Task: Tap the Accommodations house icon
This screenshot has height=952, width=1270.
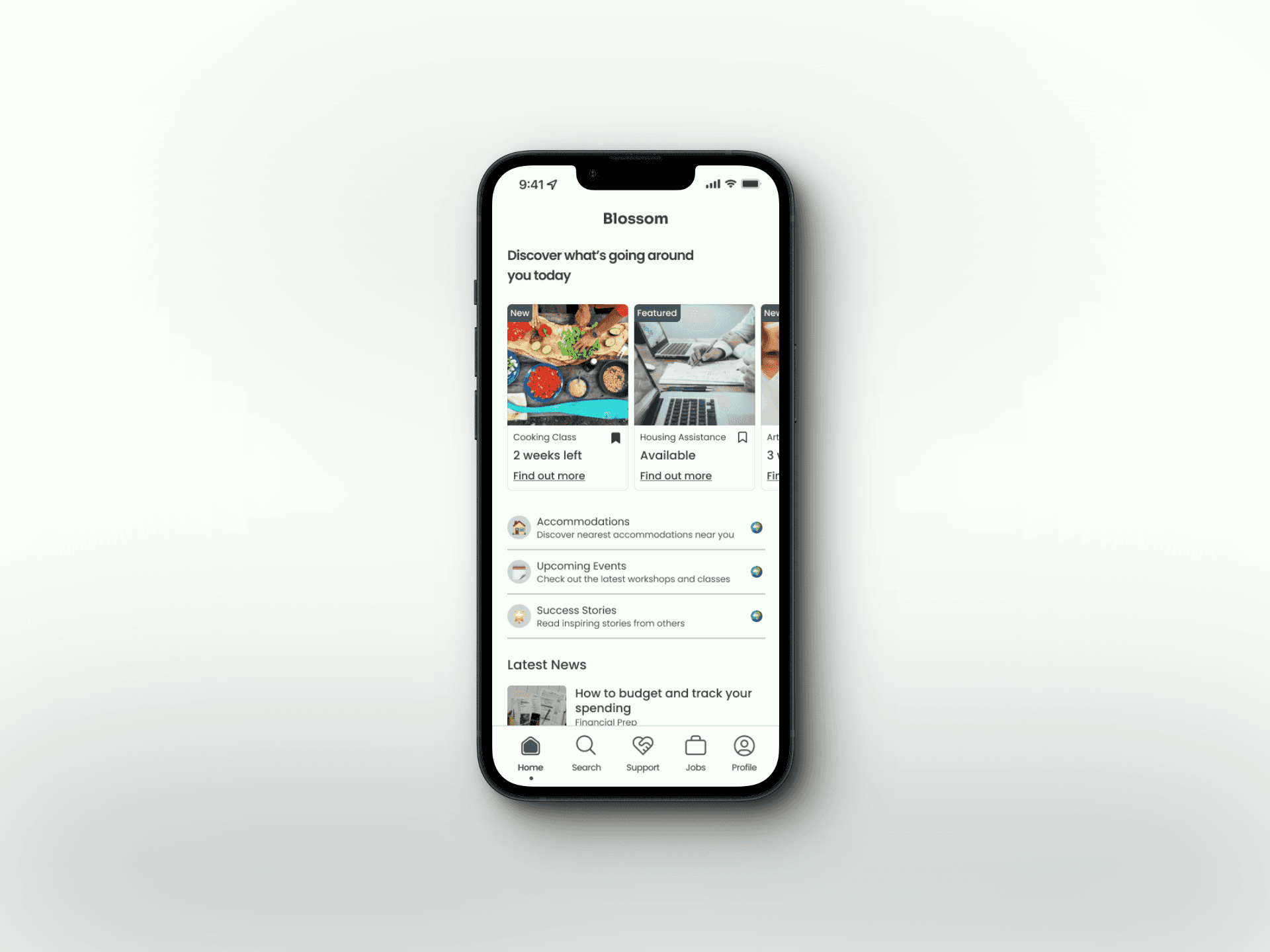Action: point(519,527)
